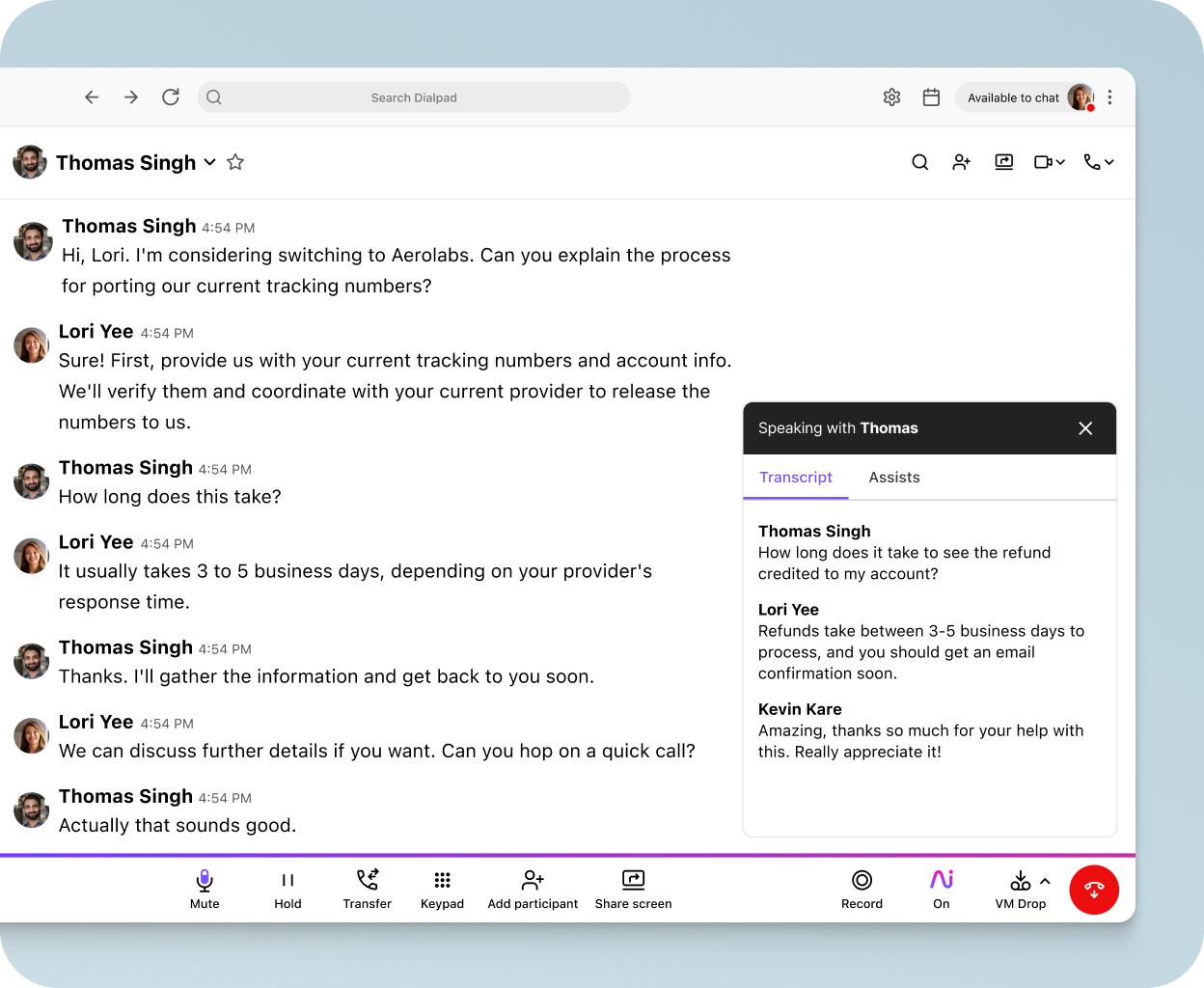Add a participant to the call
Image resolution: width=1204 pixels, height=988 pixels.
coord(532,888)
